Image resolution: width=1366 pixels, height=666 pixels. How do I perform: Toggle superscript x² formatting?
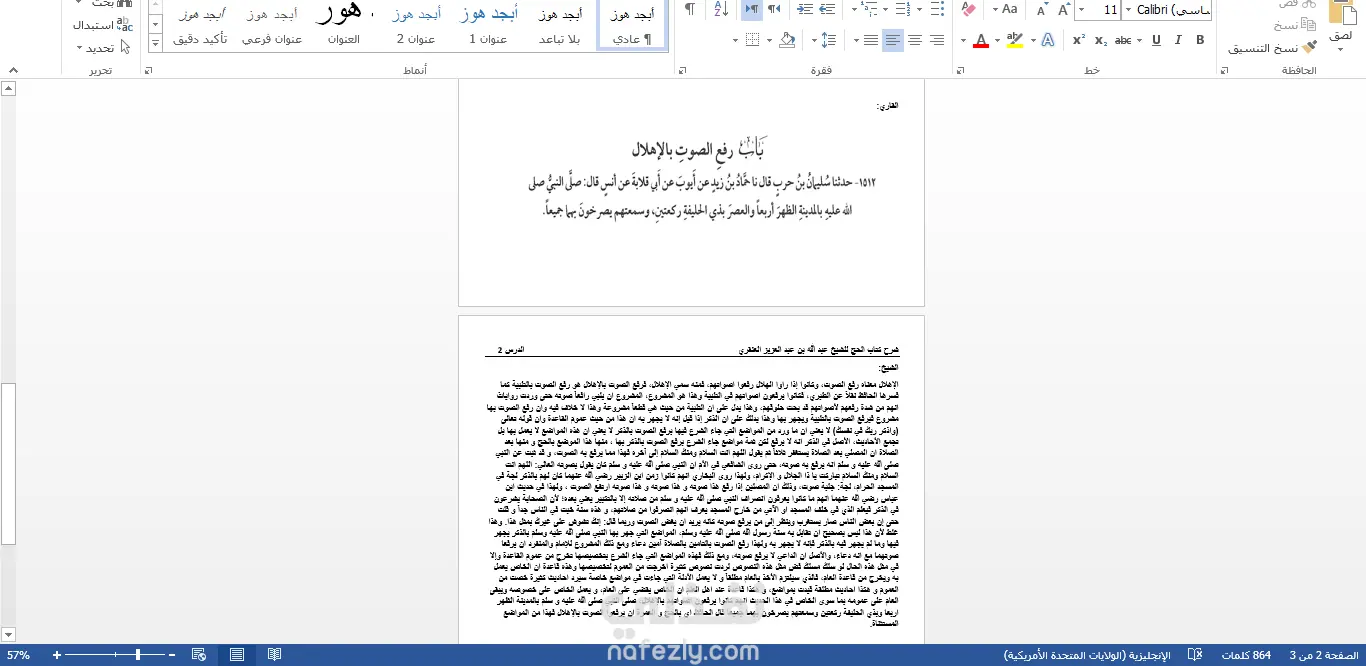pyautogui.click(x=1079, y=40)
